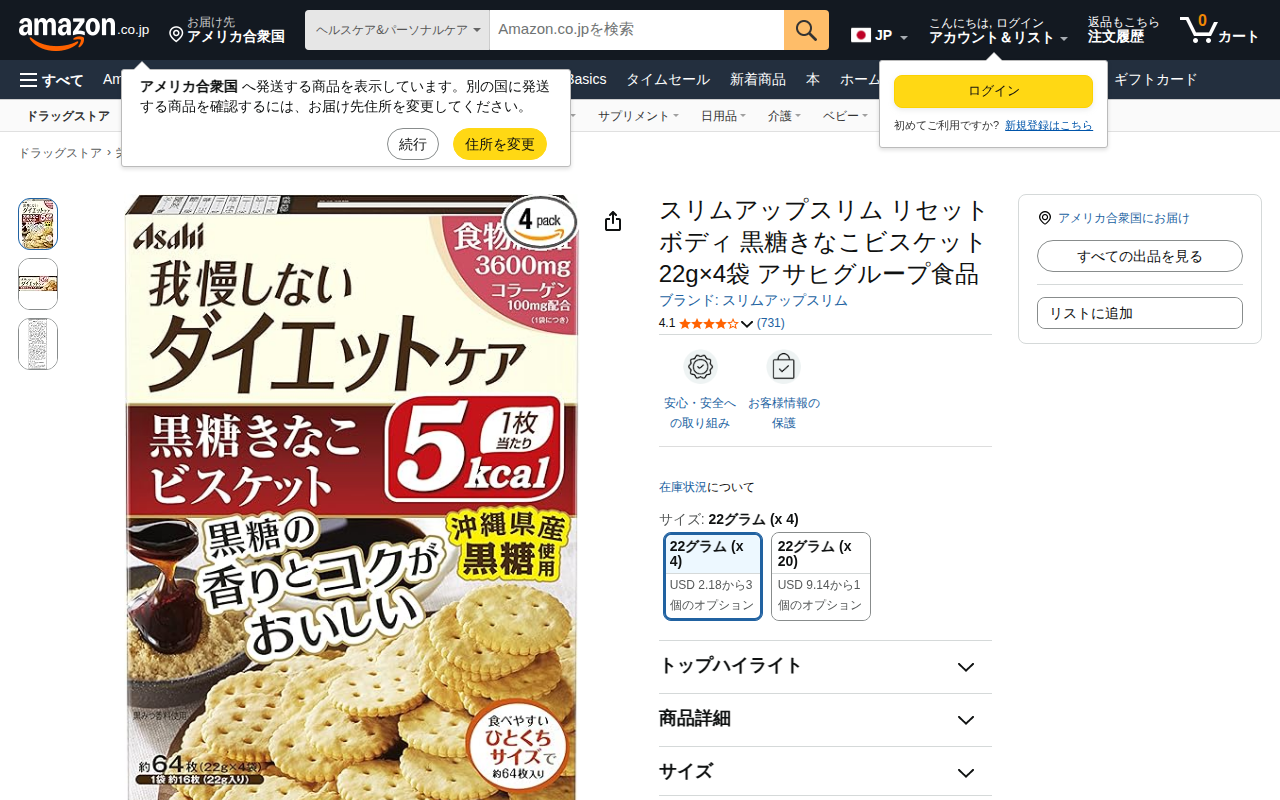Viewport: 1280px width, 800px height.
Task: Click the yellow ログイン button
Action: [993, 91]
